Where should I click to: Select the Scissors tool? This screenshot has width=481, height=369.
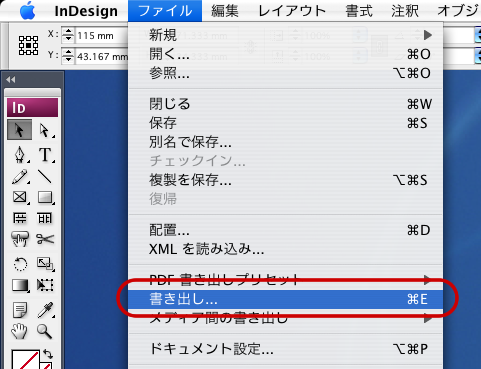click(45, 239)
